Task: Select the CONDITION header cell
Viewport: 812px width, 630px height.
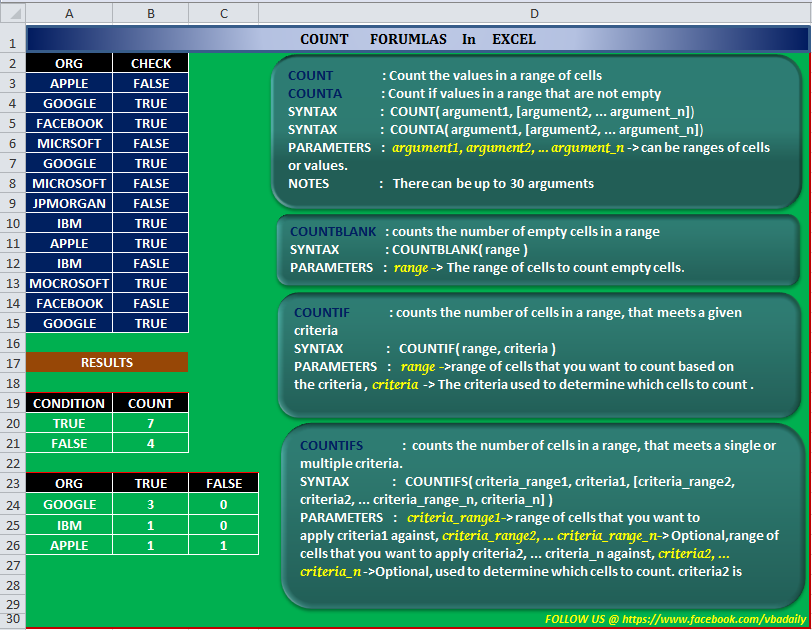Action: point(69,403)
